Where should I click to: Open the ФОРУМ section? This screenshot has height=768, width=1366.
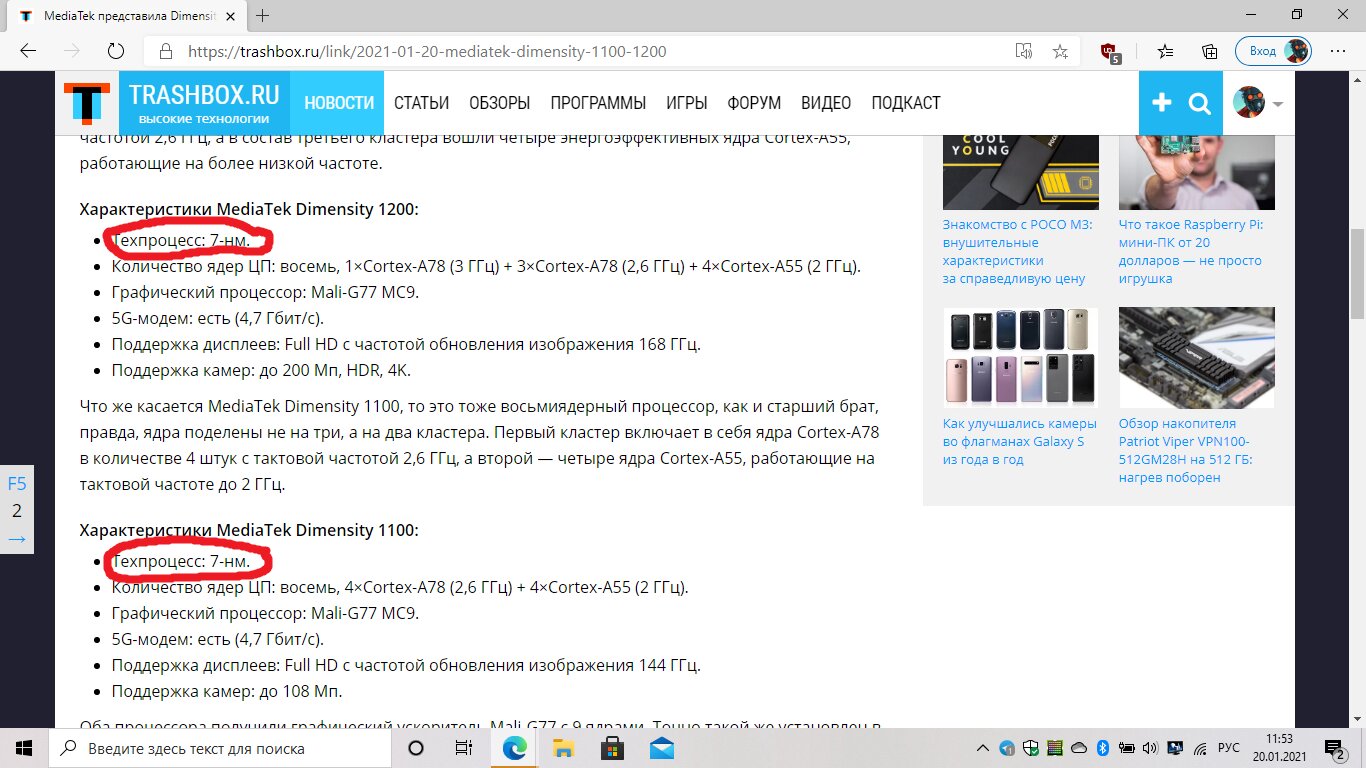click(x=754, y=103)
